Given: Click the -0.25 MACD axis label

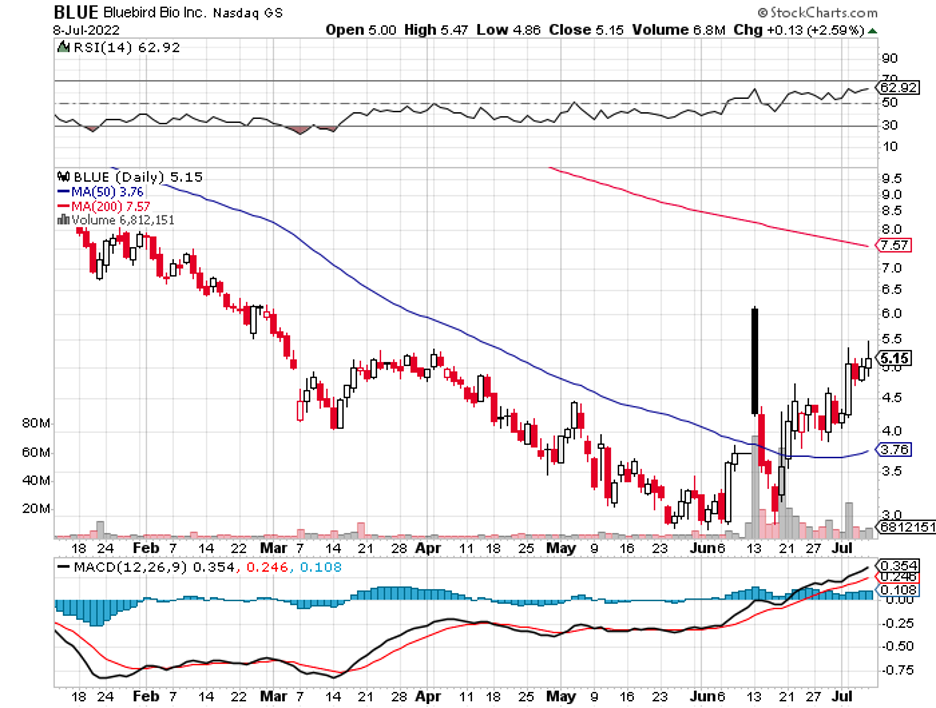Looking at the screenshot, I should pyautogui.click(x=897, y=623).
